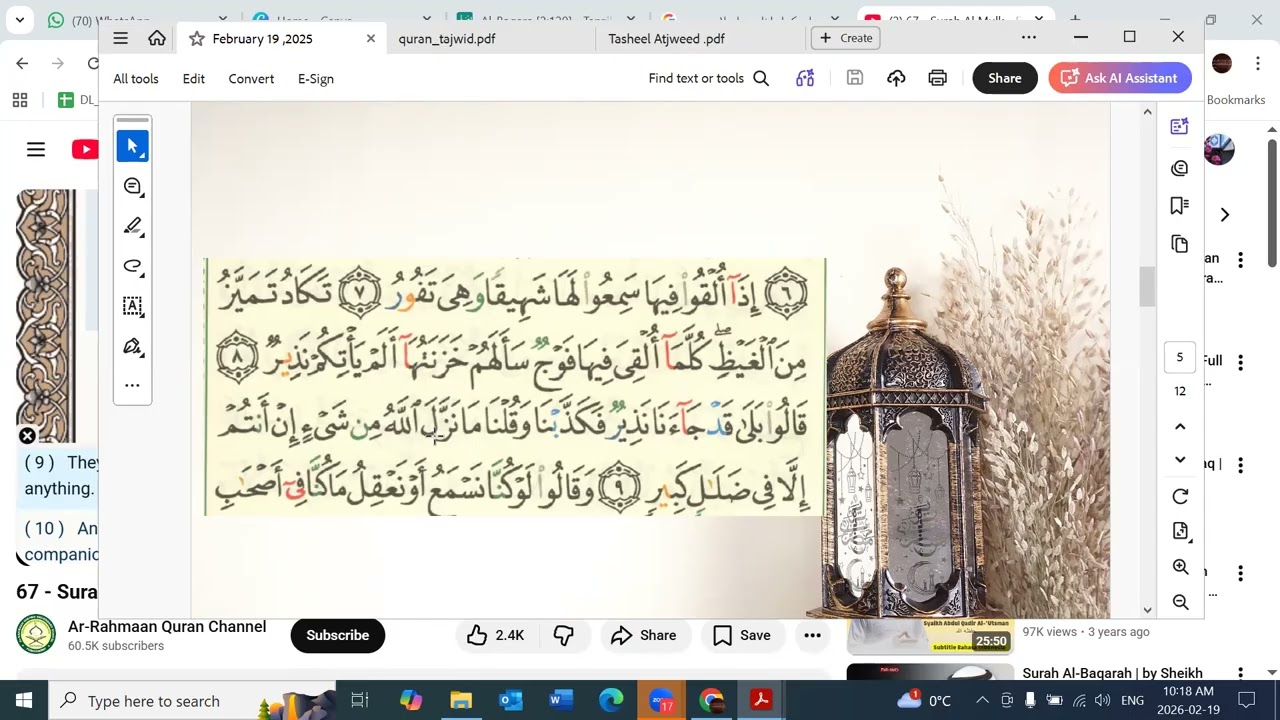1280x720 pixels.
Task: Go to the next page using the down chevron
Action: [x=1180, y=460]
